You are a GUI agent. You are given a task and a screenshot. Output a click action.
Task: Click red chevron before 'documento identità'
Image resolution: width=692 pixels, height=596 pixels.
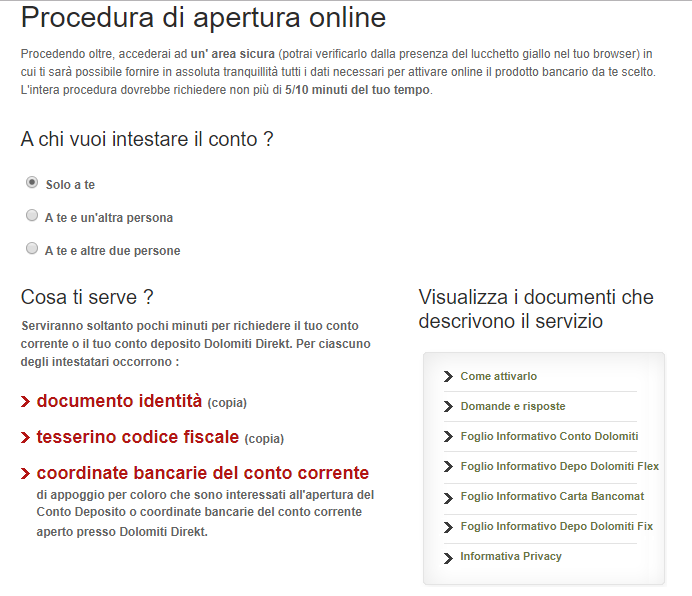click(25, 402)
